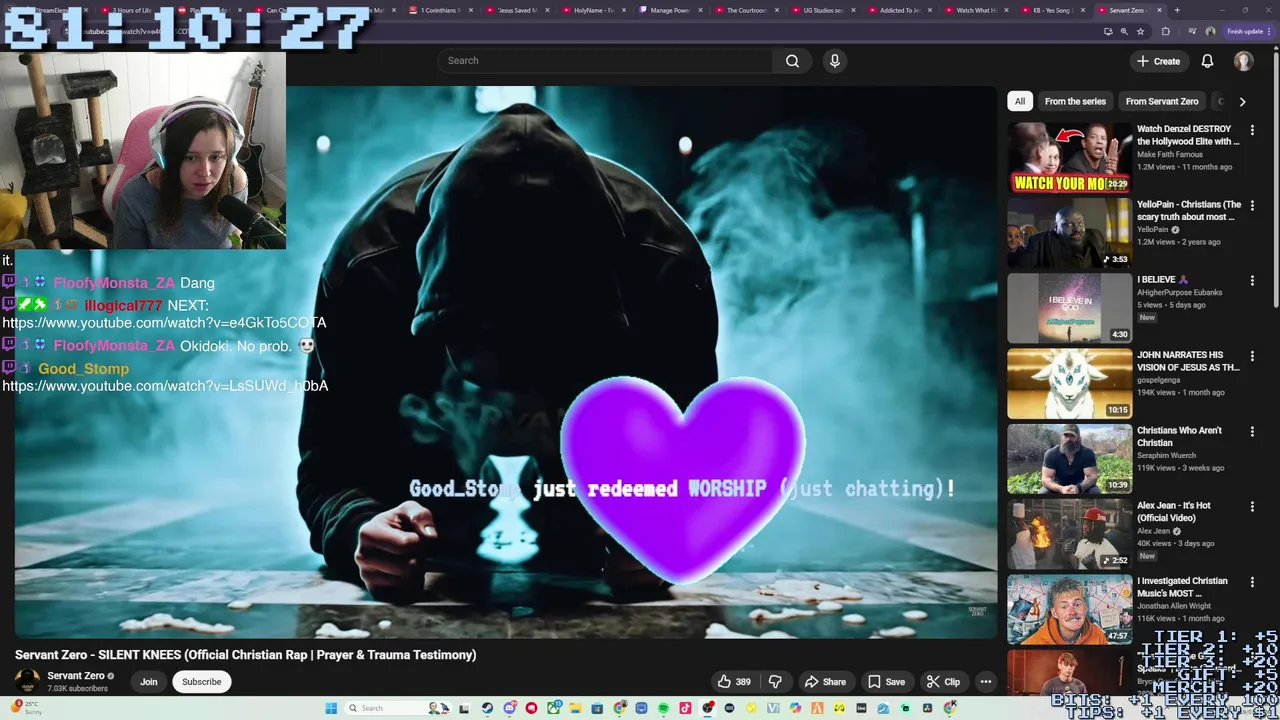Image resolution: width=1280 pixels, height=720 pixels.
Task: Join Servant Zero channel membership
Action: tap(149, 682)
